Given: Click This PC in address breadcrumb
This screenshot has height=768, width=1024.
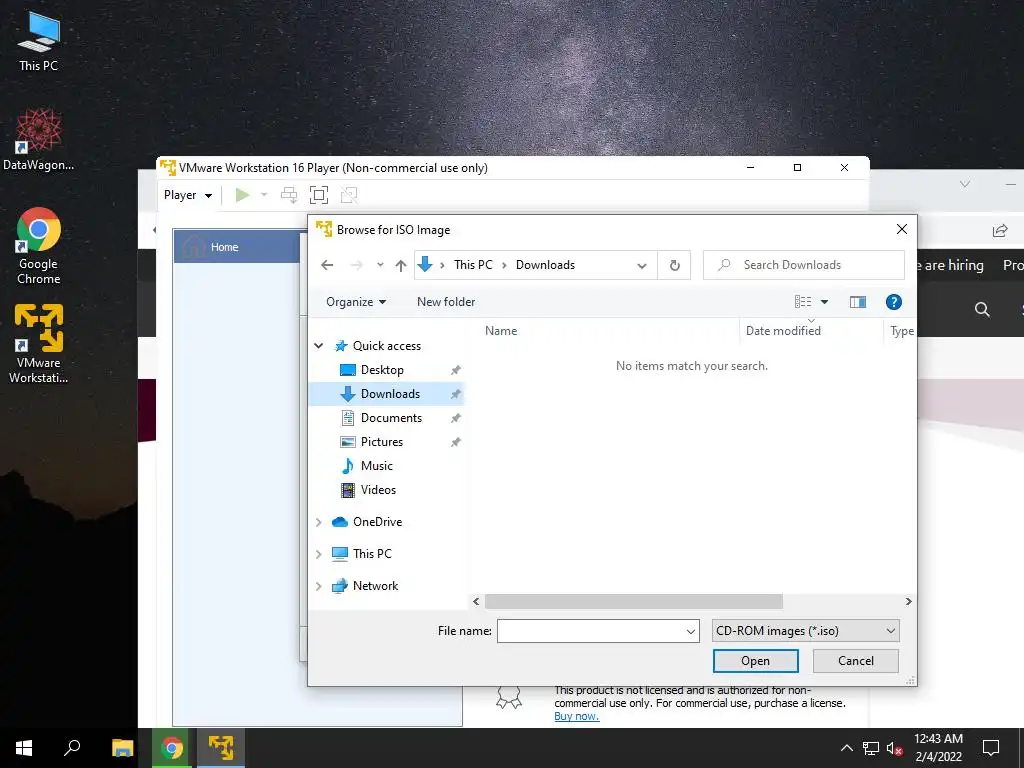Looking at the screenshot, I should pyautogui.click(x=473, y=264).
